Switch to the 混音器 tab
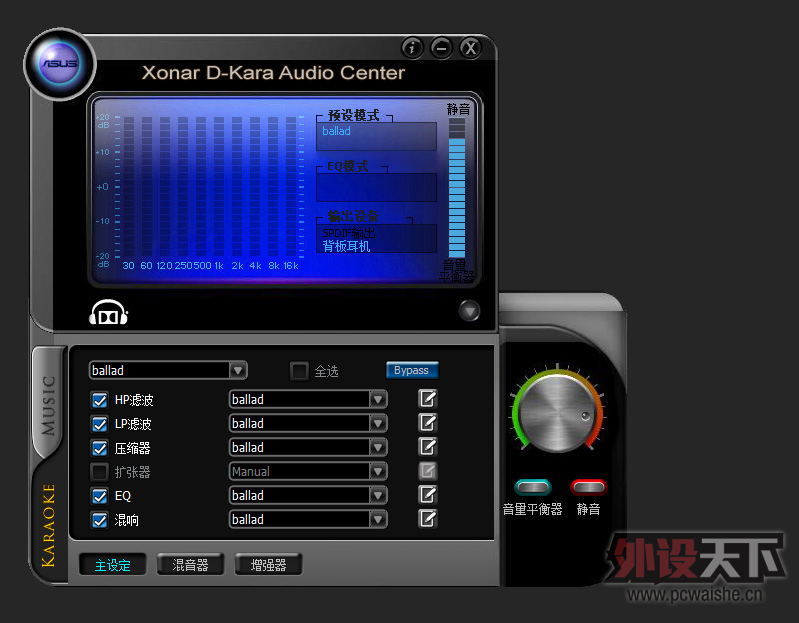799x623 pixels. 191,564
